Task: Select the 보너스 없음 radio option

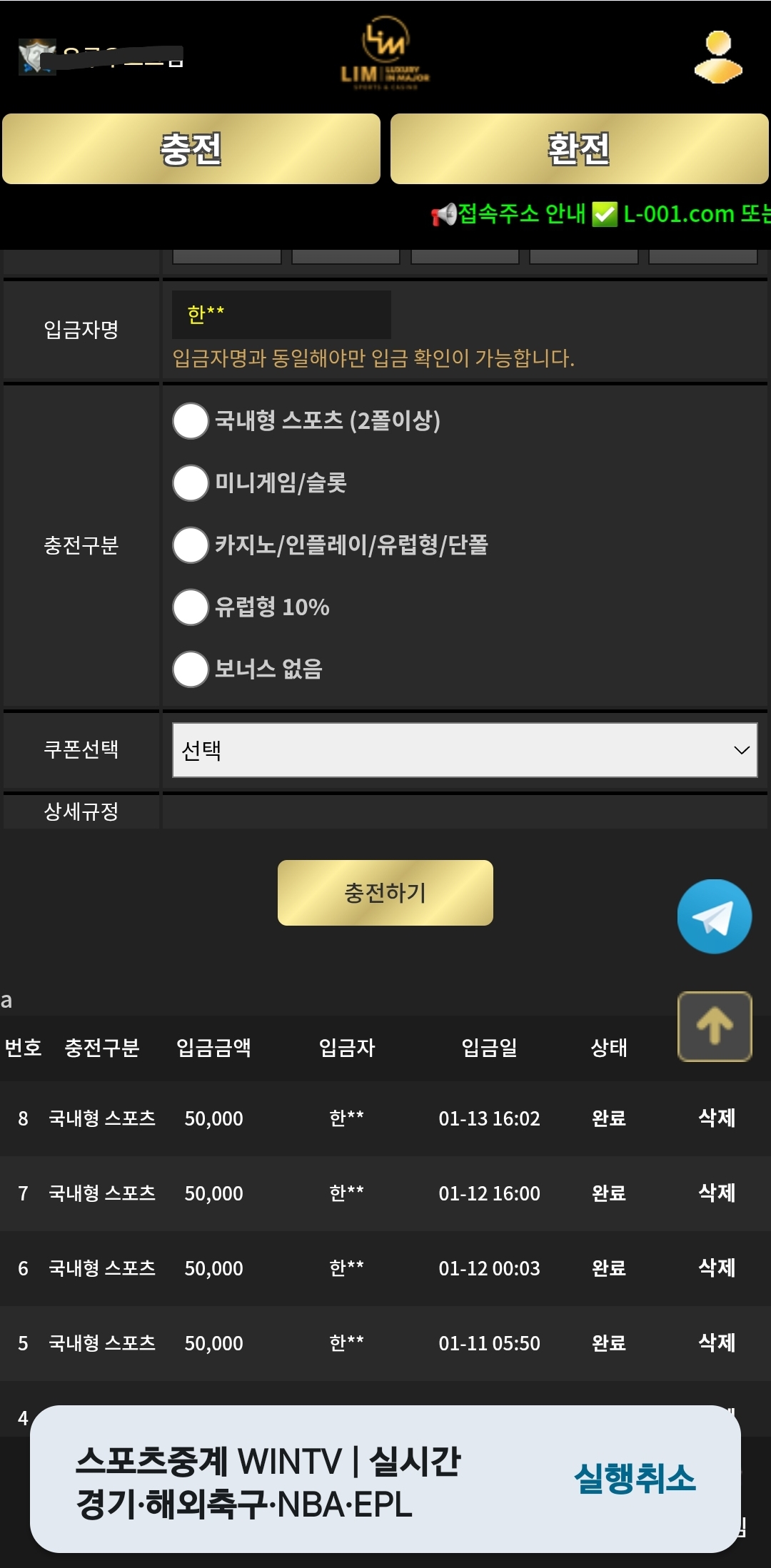Action: (x=191, y=669)
